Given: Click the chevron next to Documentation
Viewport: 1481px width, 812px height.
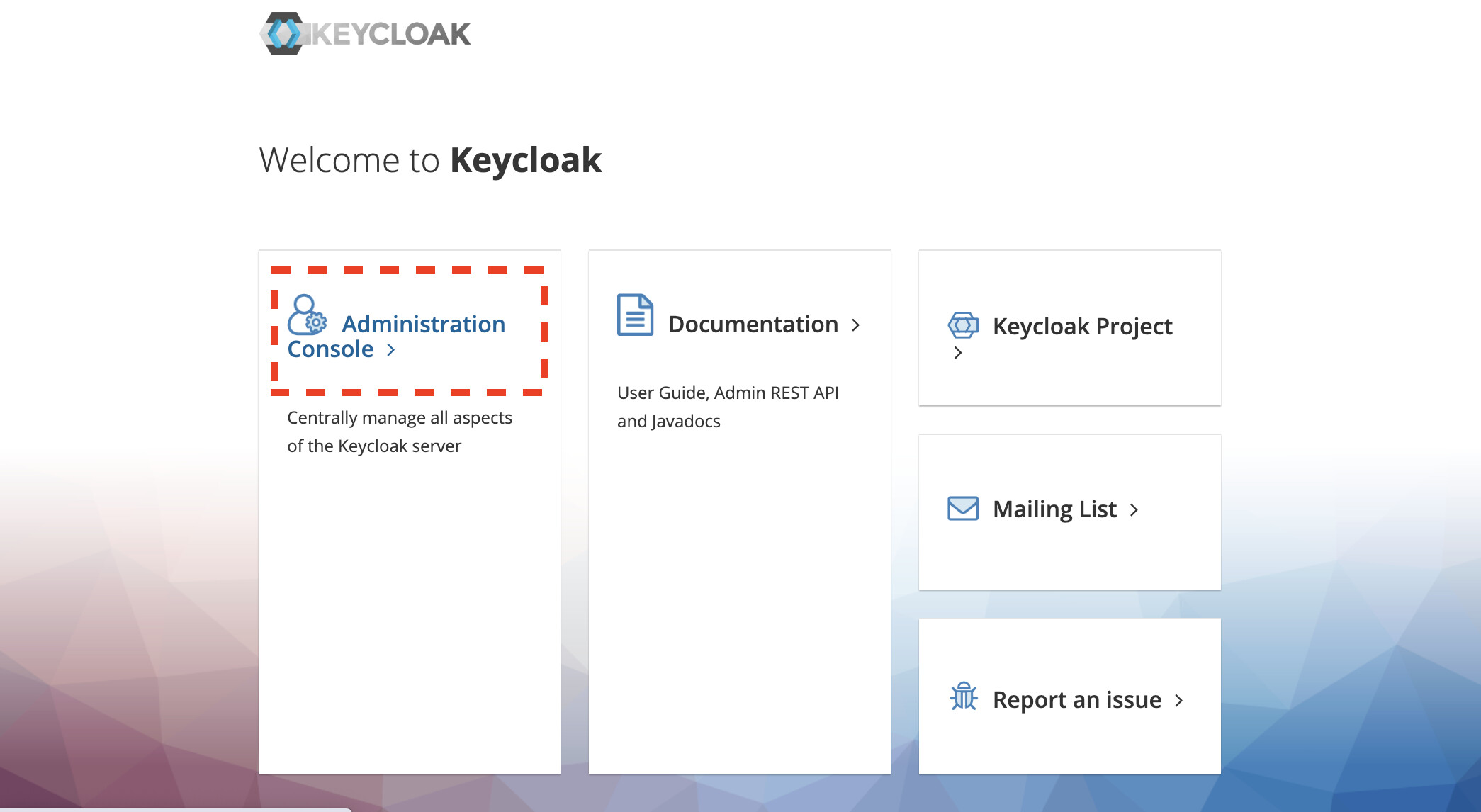Looking at the screenshot, I should [856, 325].
